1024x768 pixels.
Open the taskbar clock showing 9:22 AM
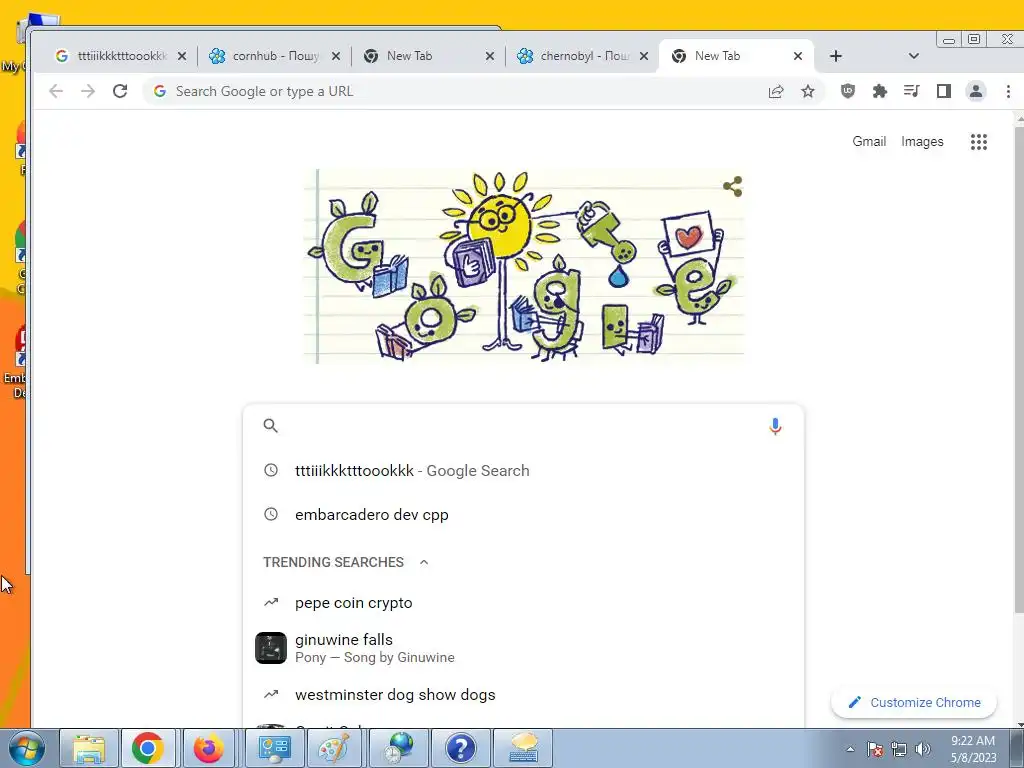pos(973,749)
